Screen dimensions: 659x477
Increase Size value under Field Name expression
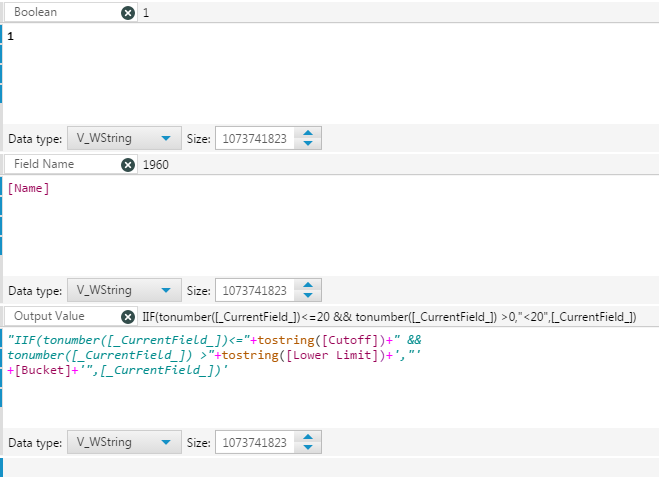coord(308,285)
